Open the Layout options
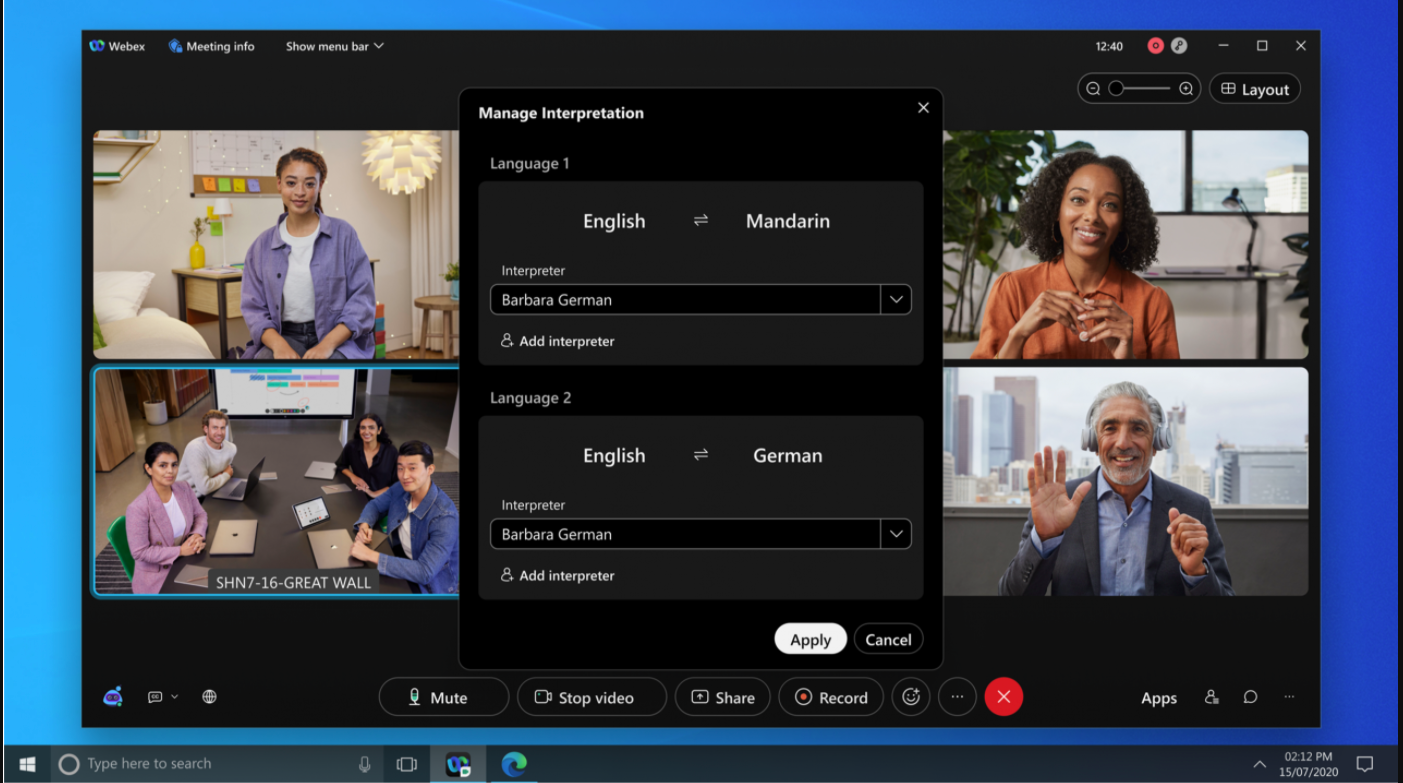Image resolution: width=1403 pixels, height=783 pixels. (x=1255, y=89)
